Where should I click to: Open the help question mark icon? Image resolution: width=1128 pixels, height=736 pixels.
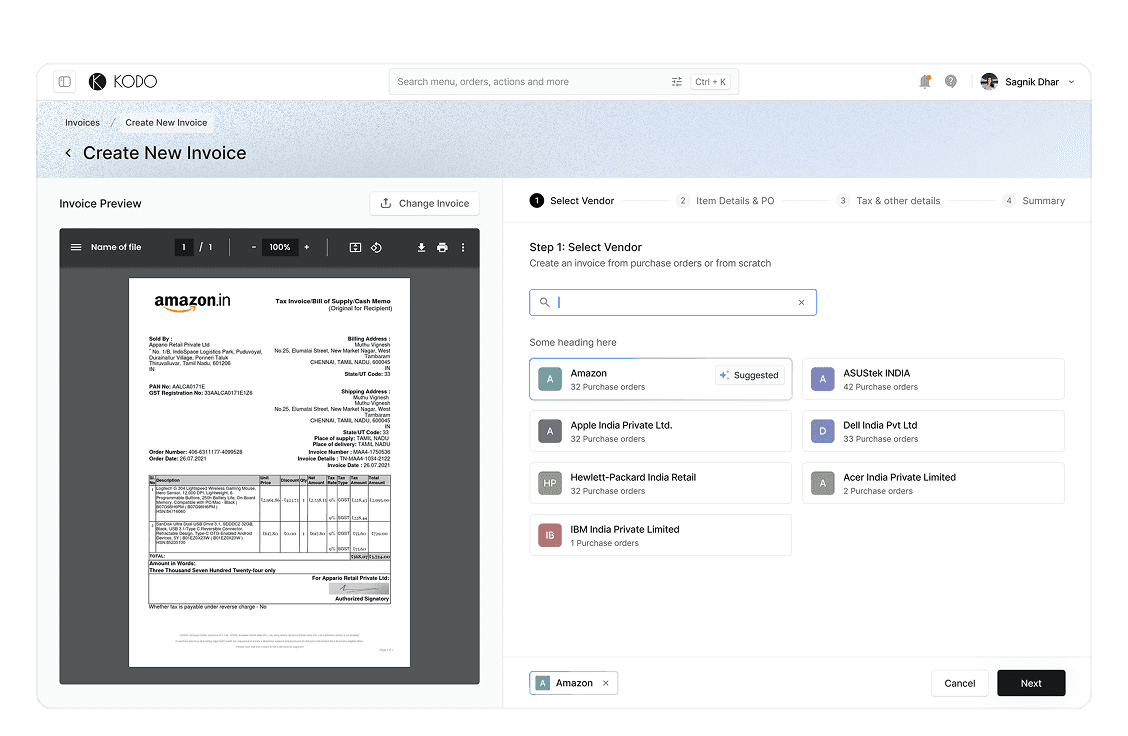click(951, 82)
